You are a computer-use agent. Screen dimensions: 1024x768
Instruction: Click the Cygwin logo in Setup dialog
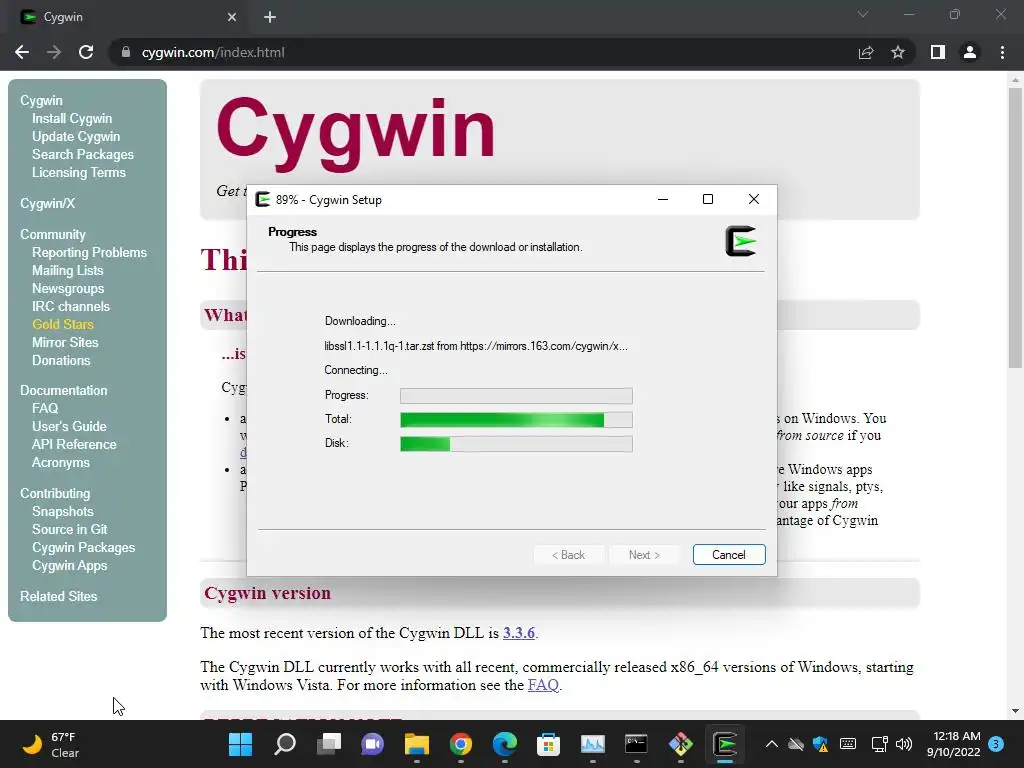[x=741, y=241]
